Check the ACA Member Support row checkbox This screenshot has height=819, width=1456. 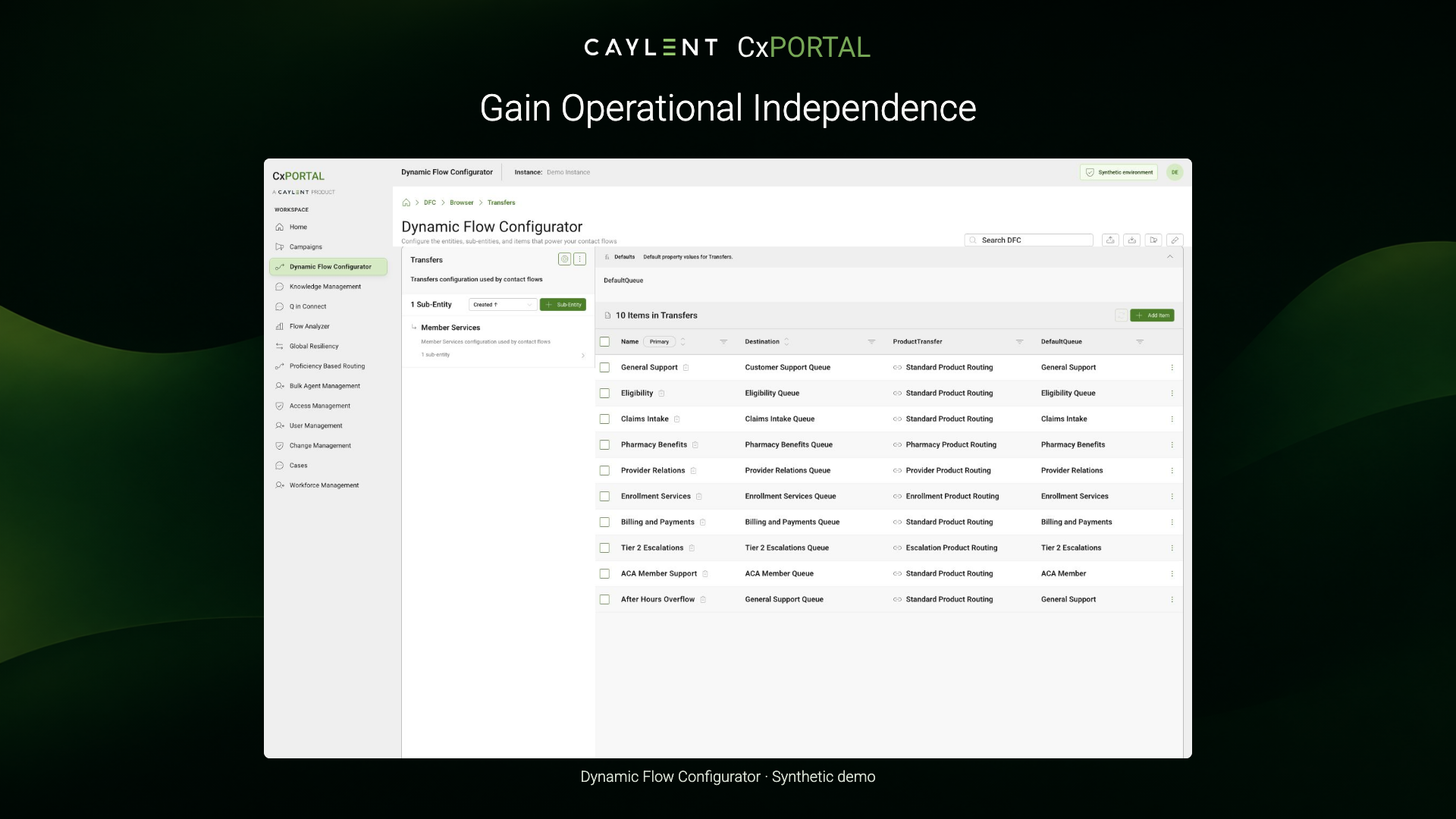click(604, 574)
